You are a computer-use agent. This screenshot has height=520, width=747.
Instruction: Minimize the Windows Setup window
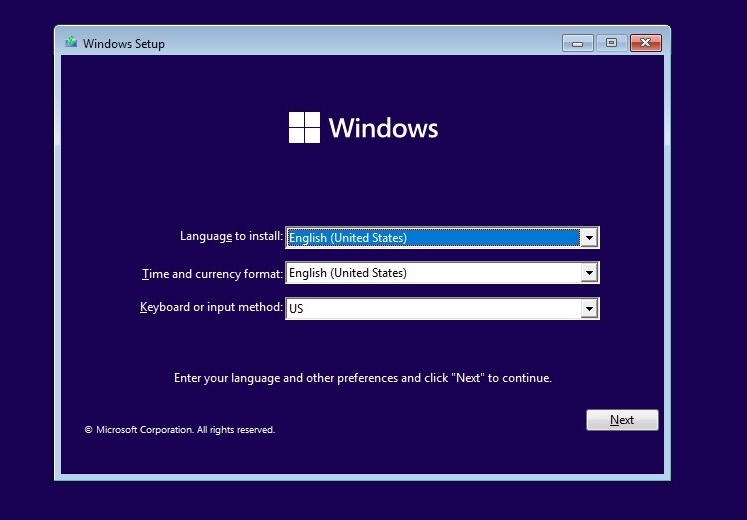click(x=577, y=43)
